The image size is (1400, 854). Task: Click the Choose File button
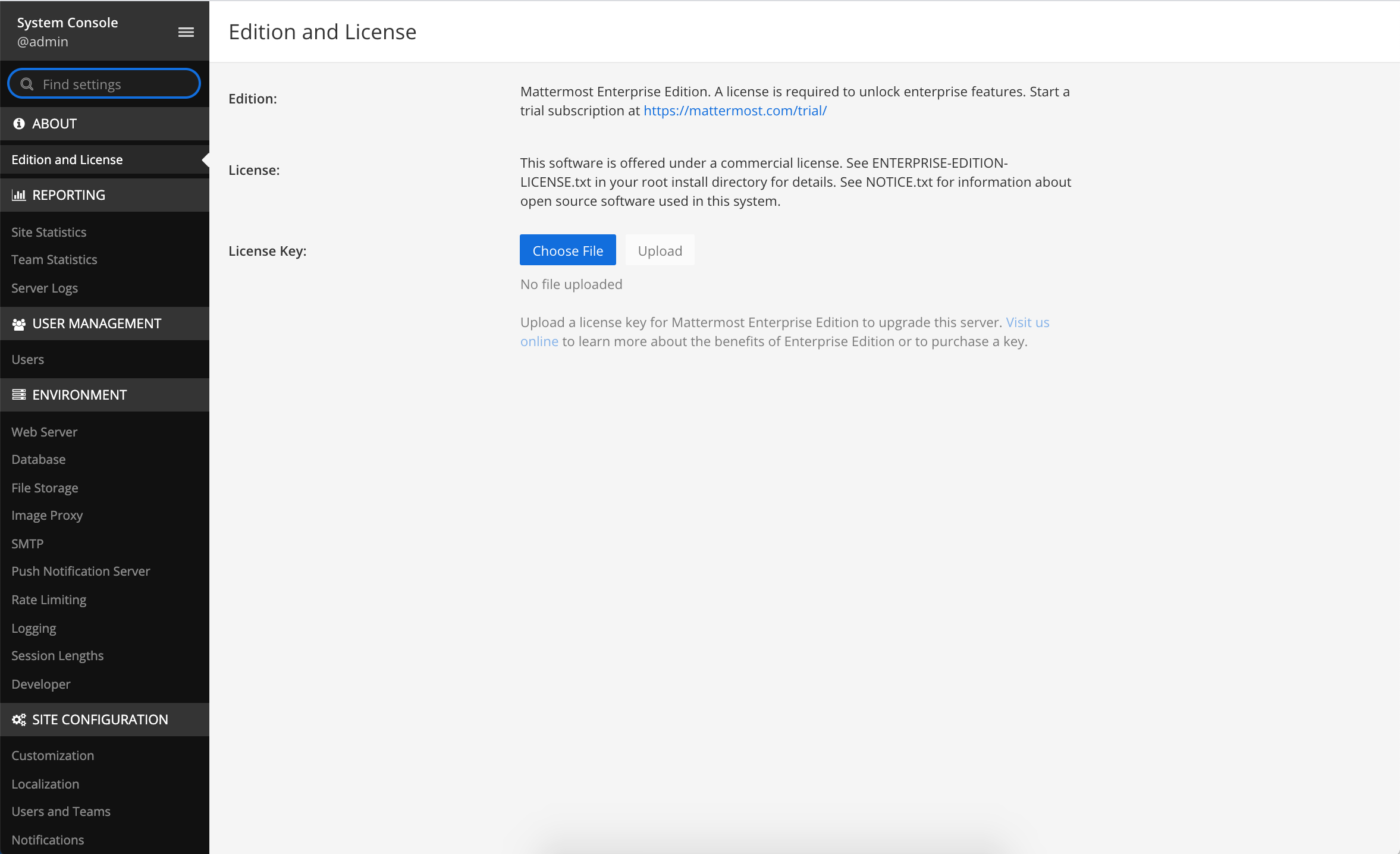(568, 250)
